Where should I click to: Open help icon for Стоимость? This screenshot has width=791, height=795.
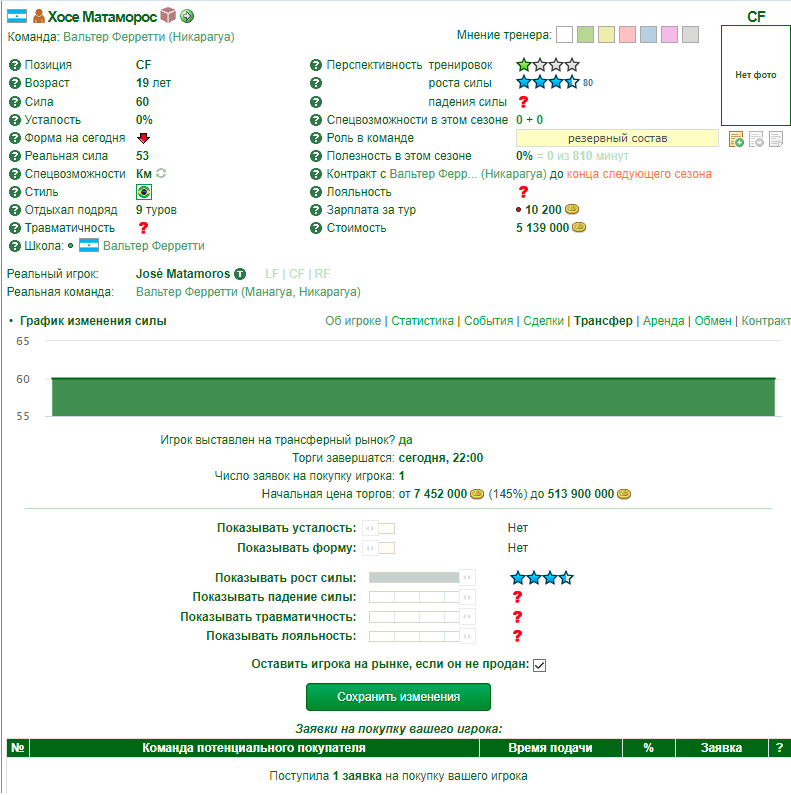click(x=316, y=228)
